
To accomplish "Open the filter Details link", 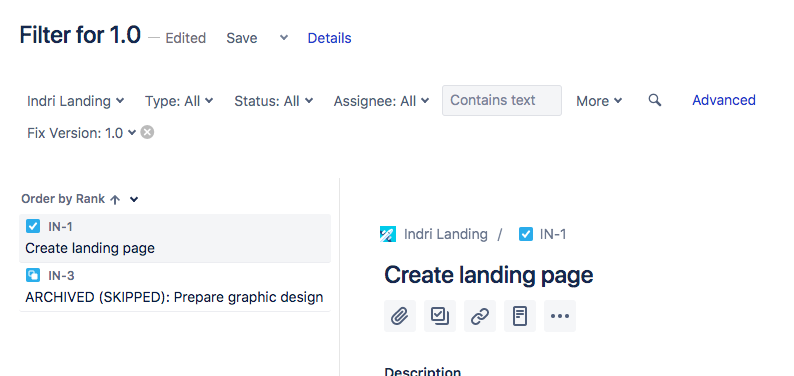I will [330, 38].
